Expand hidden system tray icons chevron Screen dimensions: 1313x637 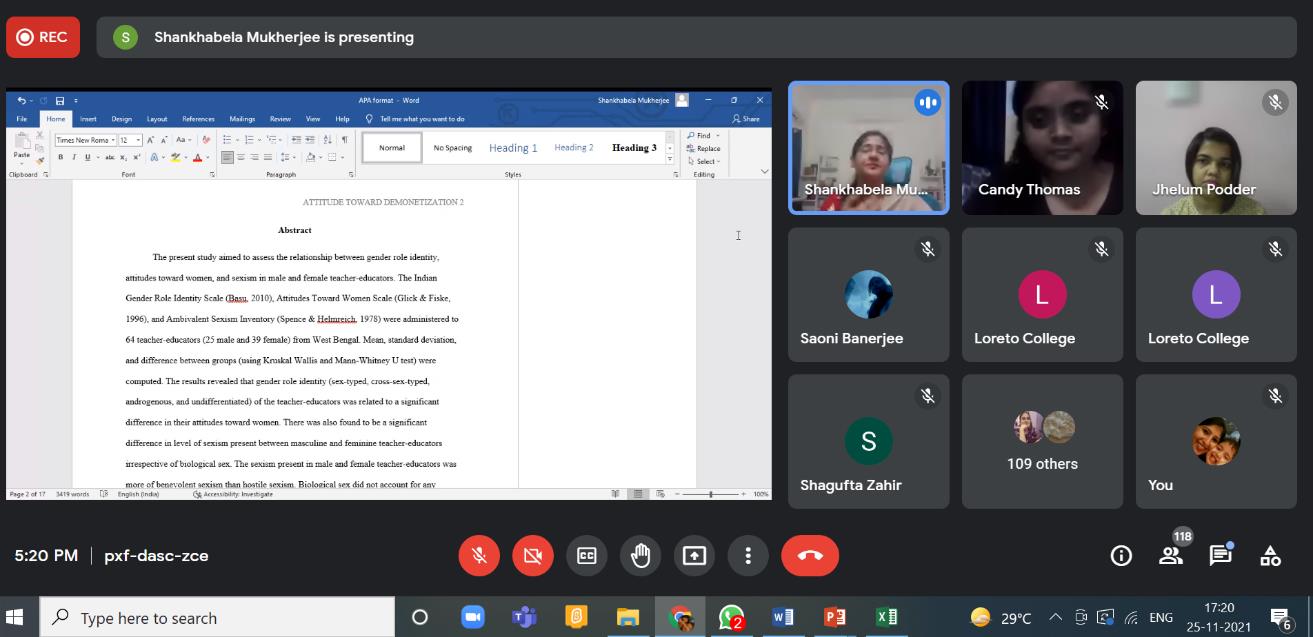(x=1055, y=618)
